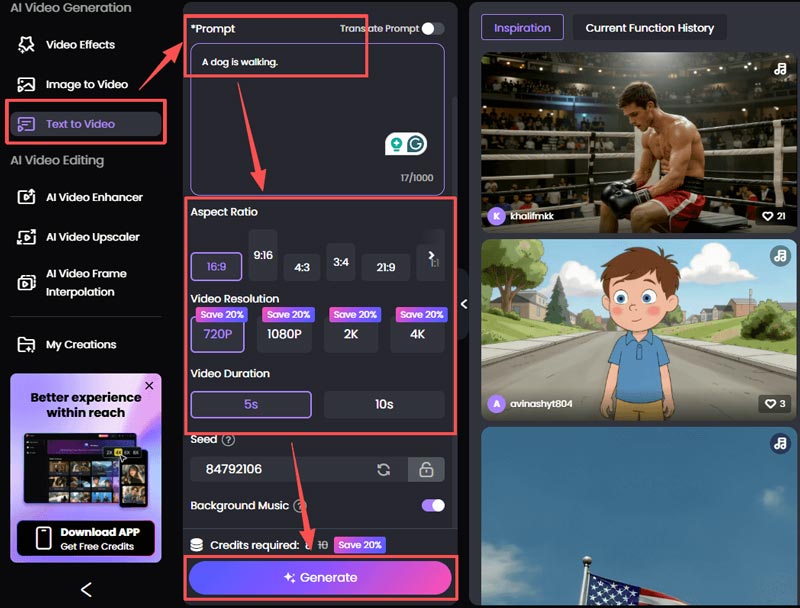
Task: Collapse the settings panel side arrow
Action: point(464,303)
